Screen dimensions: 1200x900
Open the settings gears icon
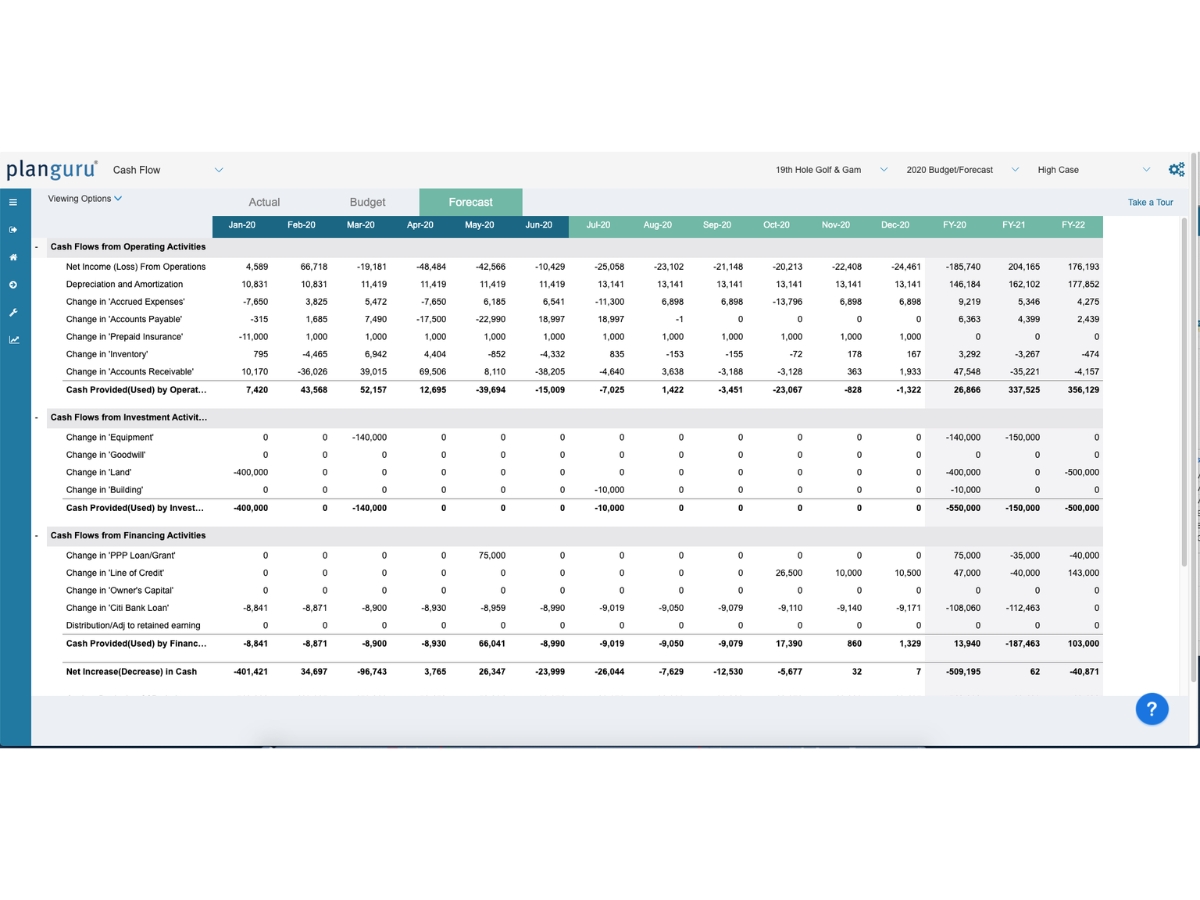coord(1176,170)
